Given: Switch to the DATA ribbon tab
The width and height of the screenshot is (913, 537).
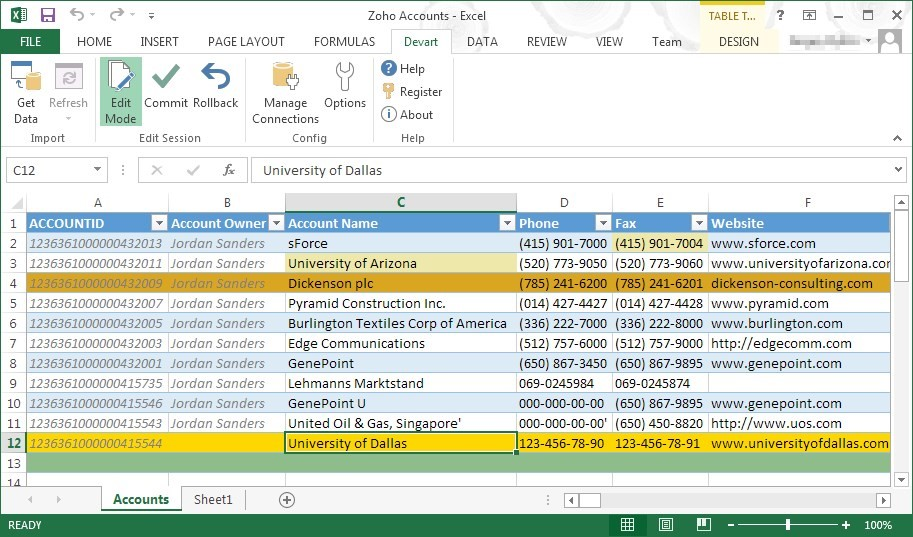Looking at the screenshot, I should [x=482, y=41].
